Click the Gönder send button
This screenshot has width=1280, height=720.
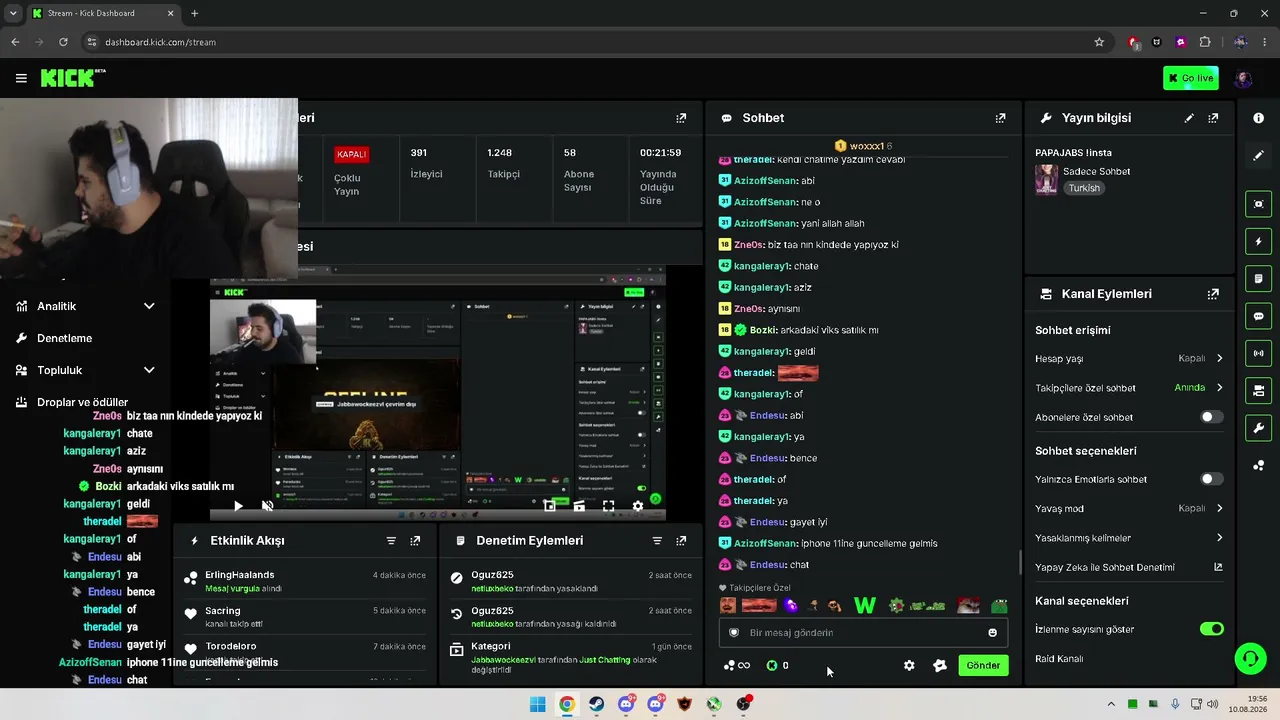tap(983, 665)
